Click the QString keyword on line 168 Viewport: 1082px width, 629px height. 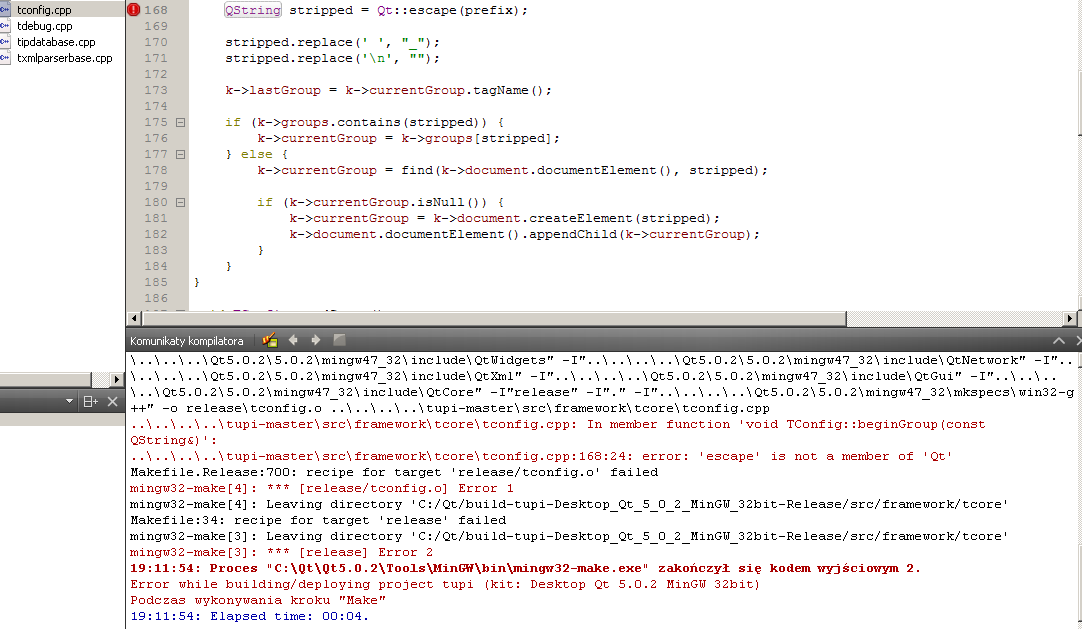tap(253, 10)
